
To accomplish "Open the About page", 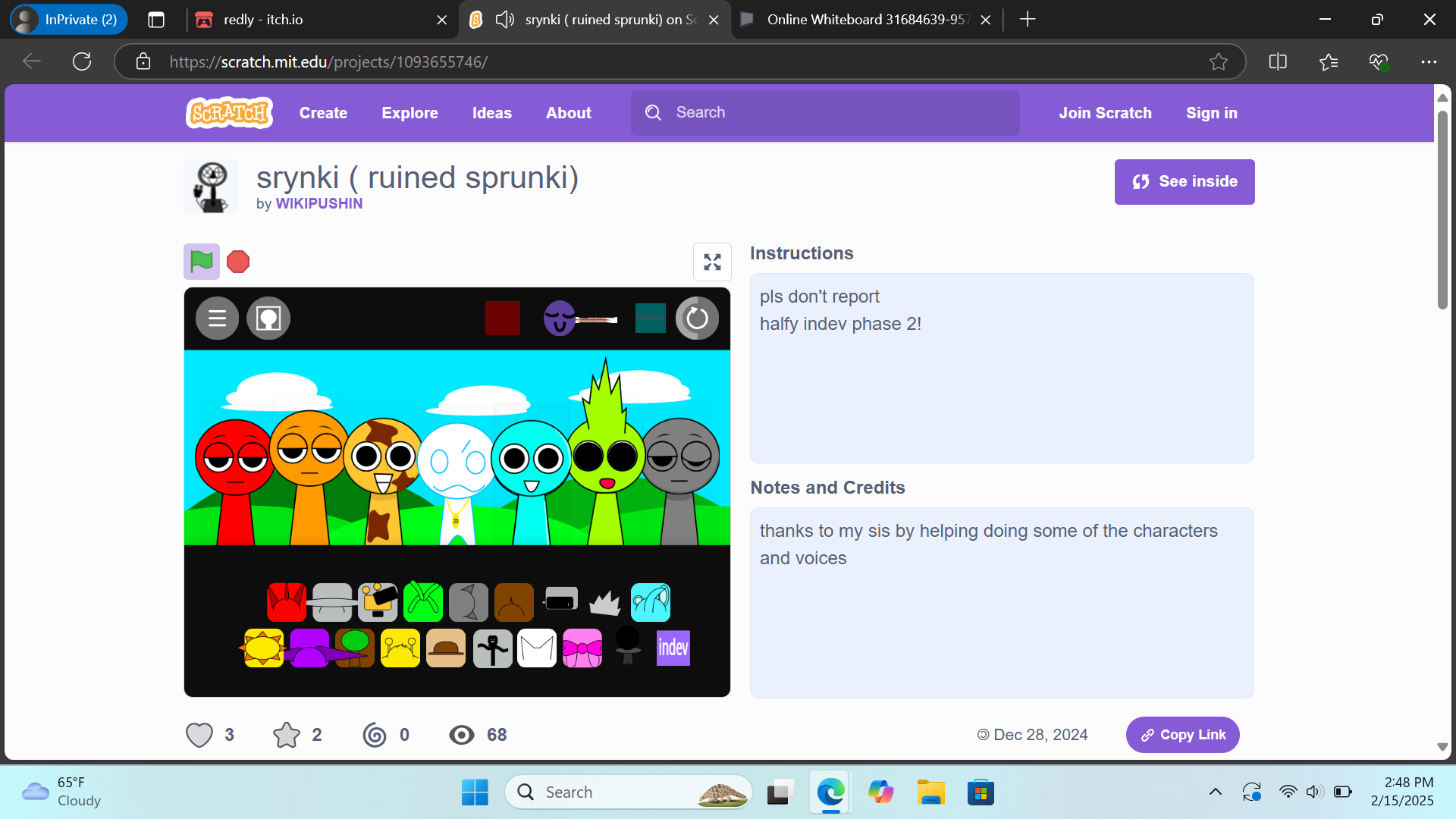I will point(568,113).
